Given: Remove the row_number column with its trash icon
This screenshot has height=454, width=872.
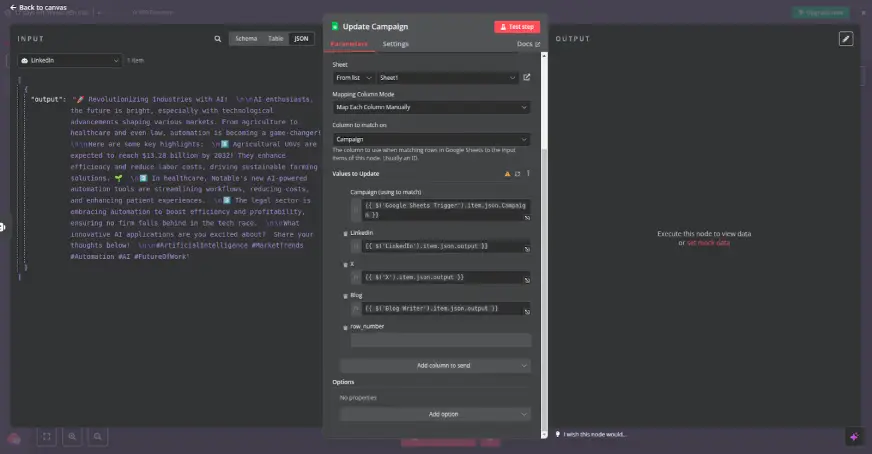Looking at the screenshot, I should pos(346,326).
